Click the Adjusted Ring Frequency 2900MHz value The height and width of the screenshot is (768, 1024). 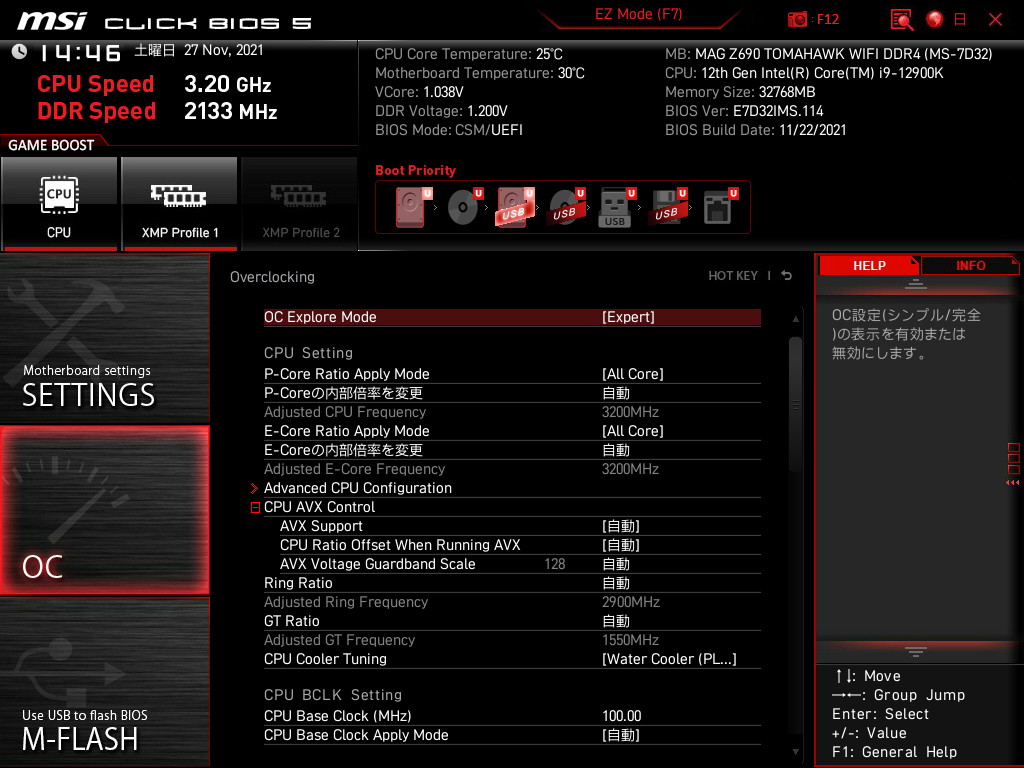[630, 602]
